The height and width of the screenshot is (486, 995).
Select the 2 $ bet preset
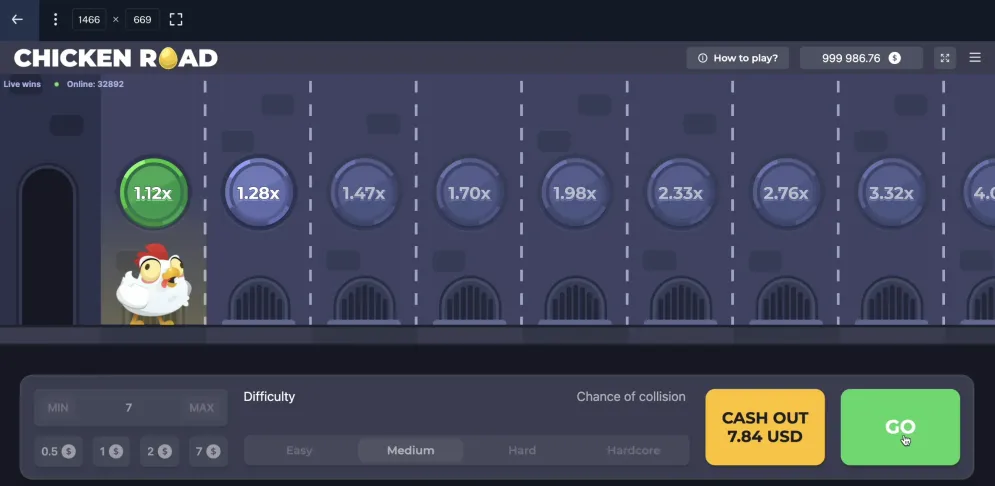pos(159,452)
